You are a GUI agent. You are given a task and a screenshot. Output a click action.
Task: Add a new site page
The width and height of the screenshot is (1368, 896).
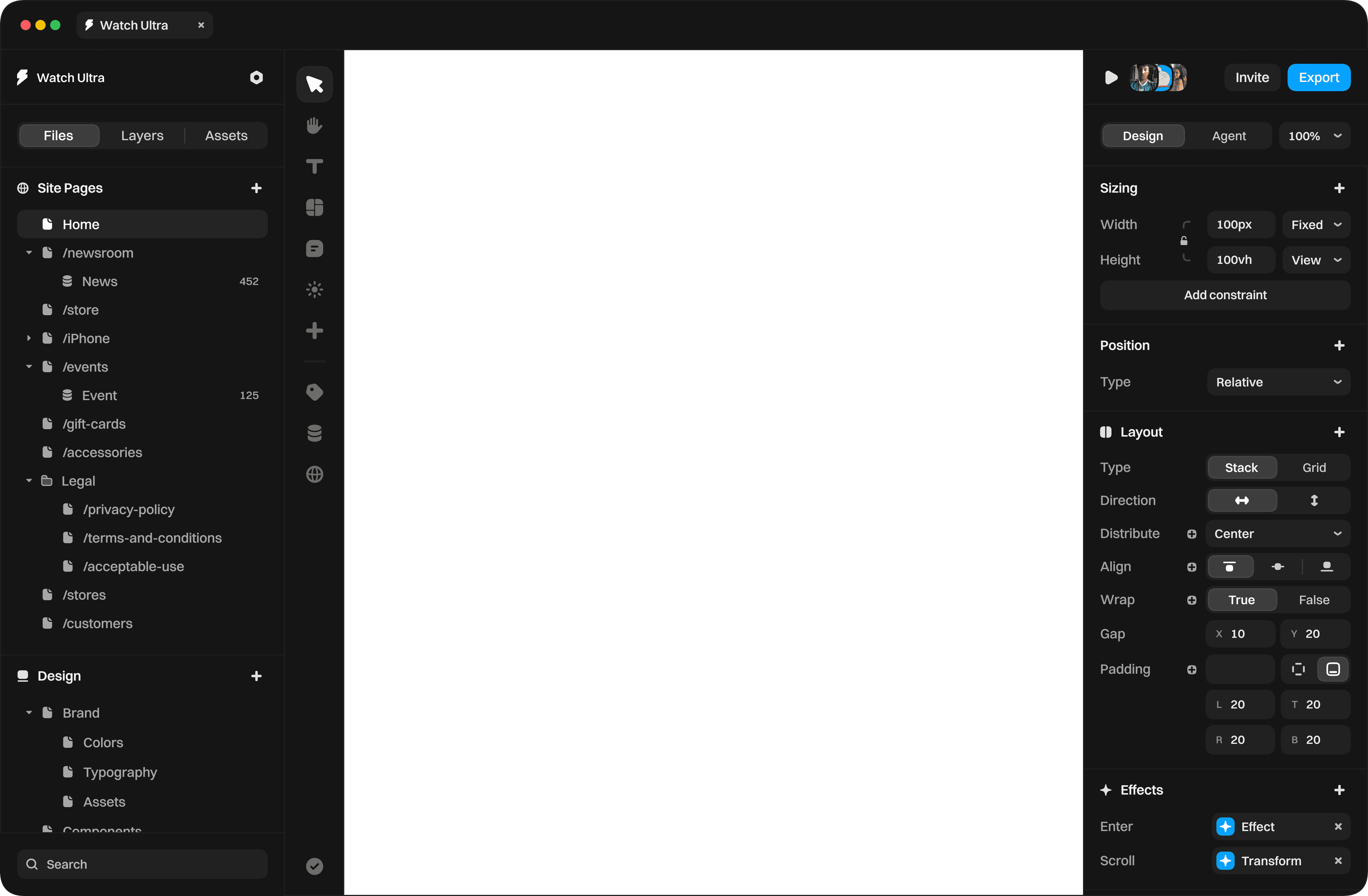[256, 188]
